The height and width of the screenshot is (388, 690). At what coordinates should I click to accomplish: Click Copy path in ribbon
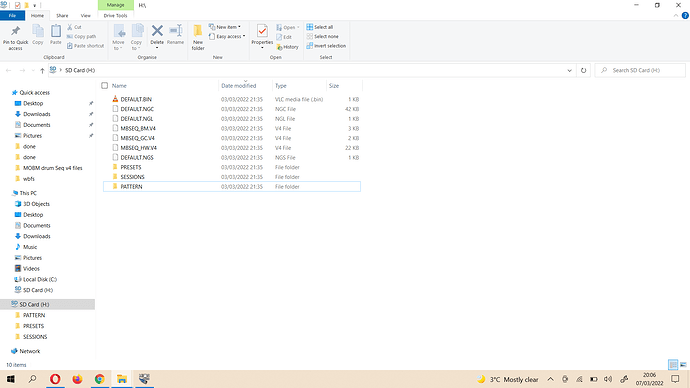point(81,37)
